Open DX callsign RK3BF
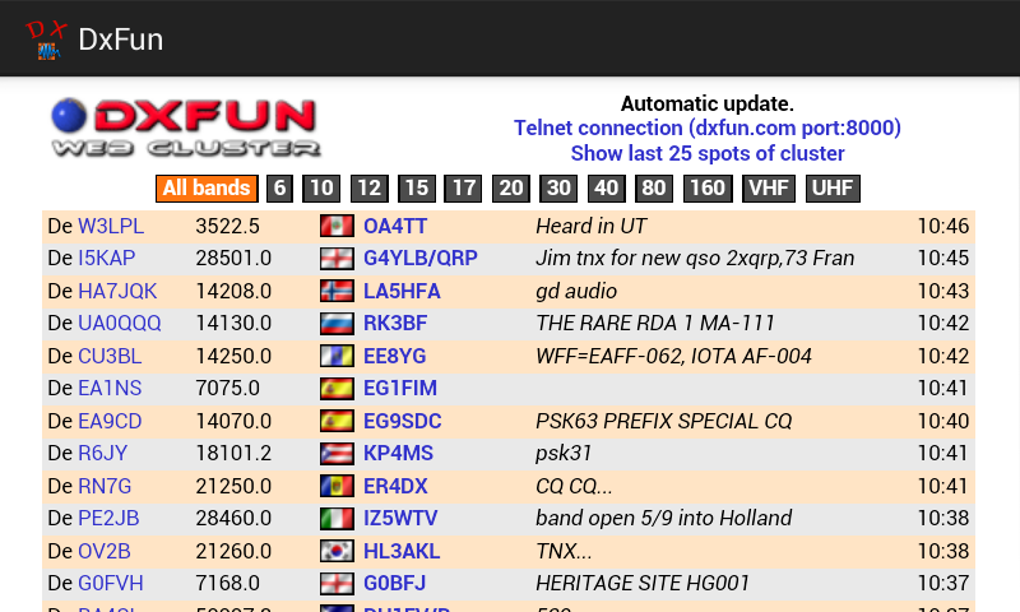The width and height of the screenshot is (1020, 612). tap(395, 323)
